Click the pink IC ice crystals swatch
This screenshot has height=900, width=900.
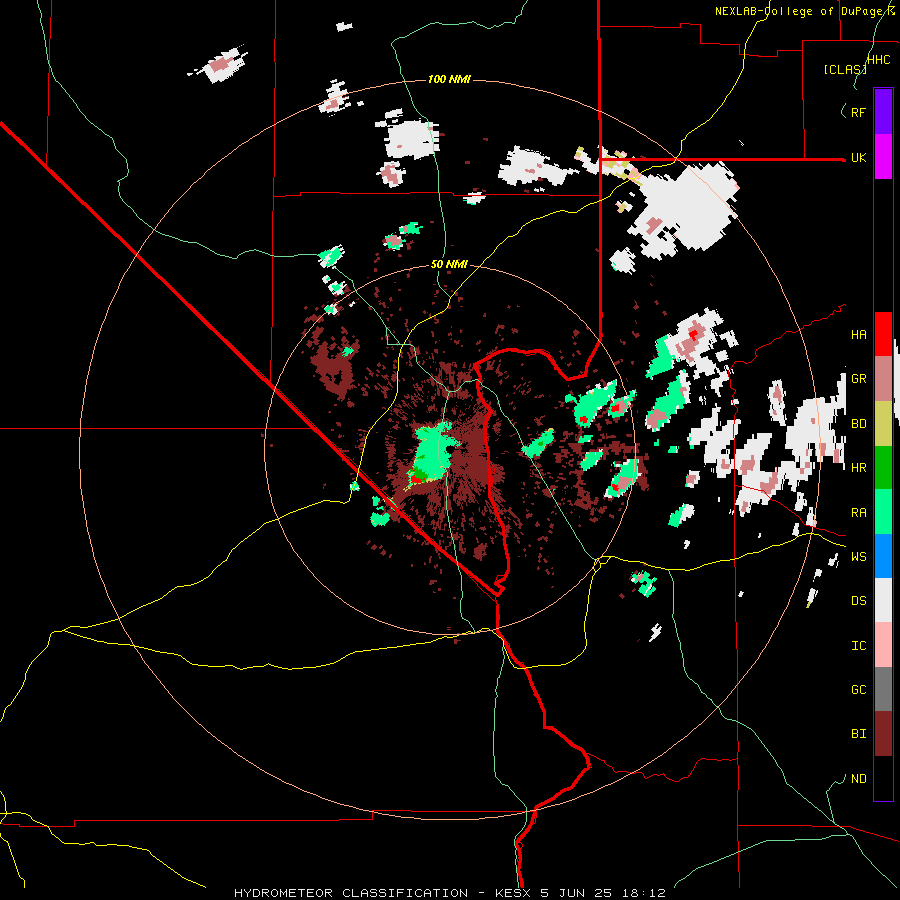883,645
